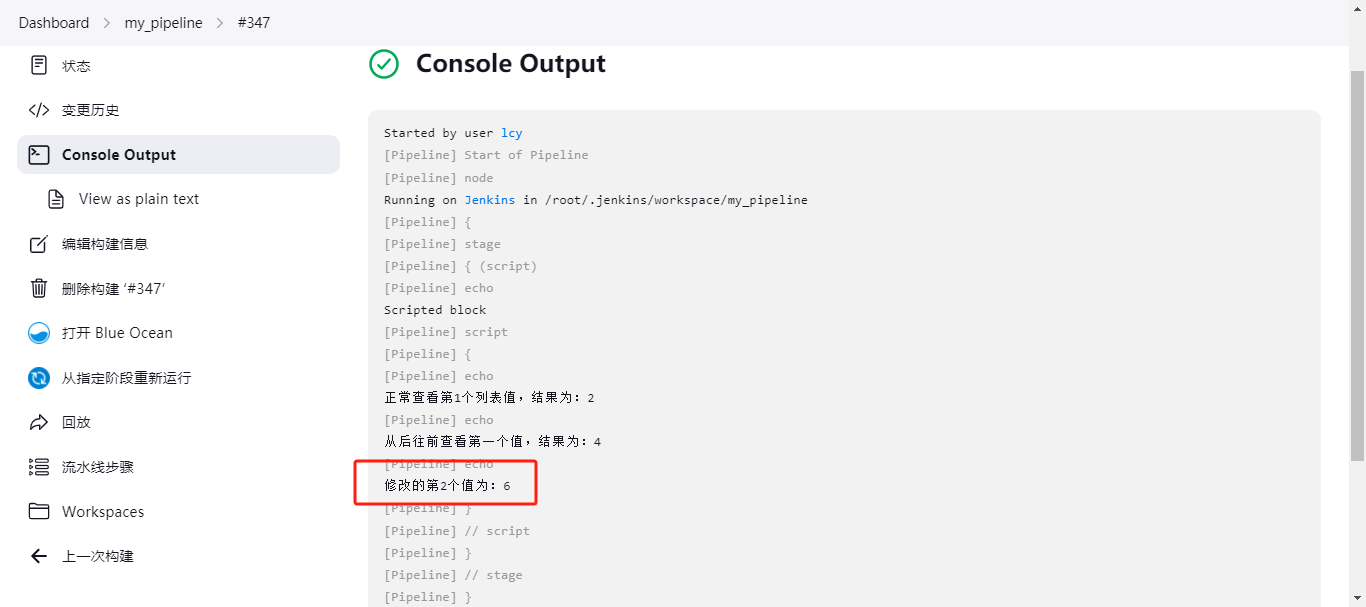Click the 状态 document icon
The width and height of the screenshot is (1366, 607).
(x=39, y=66)
